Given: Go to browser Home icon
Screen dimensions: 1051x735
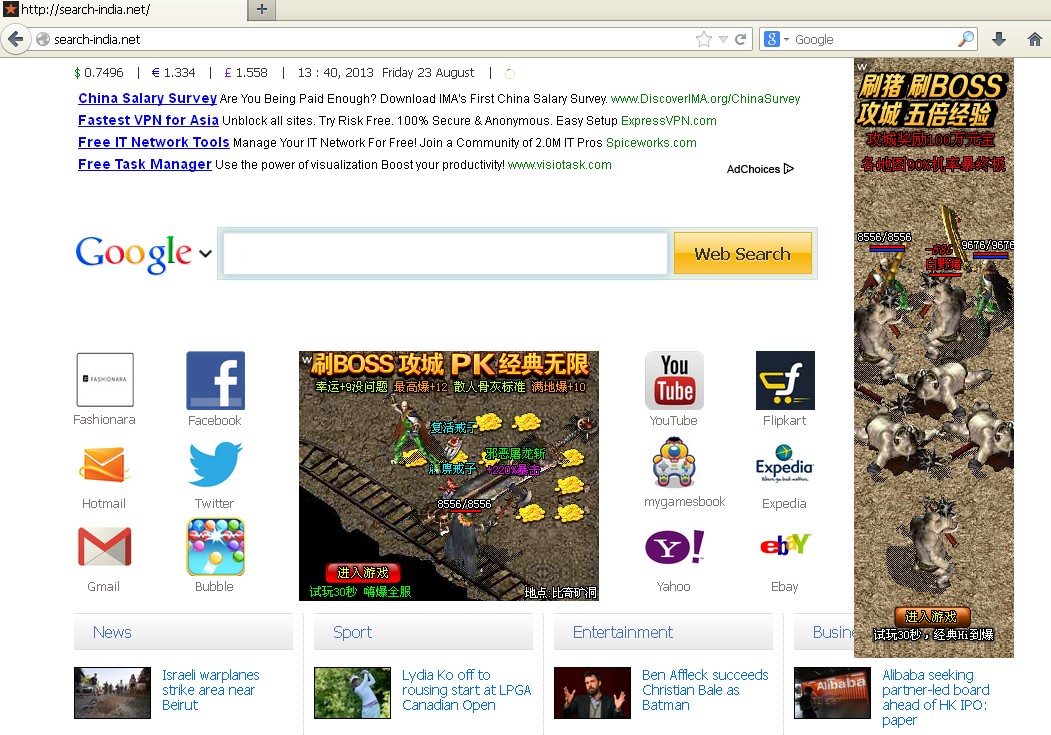Looking at the screenshot, I should point(1035,39).
